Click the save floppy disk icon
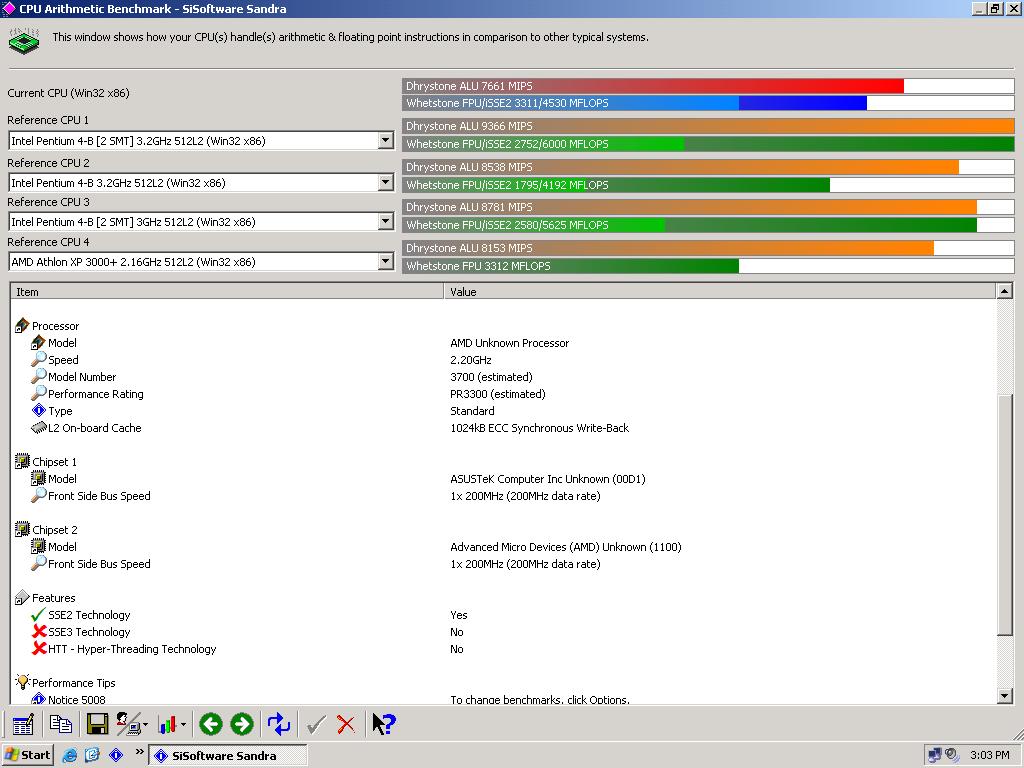 point(97,724)
